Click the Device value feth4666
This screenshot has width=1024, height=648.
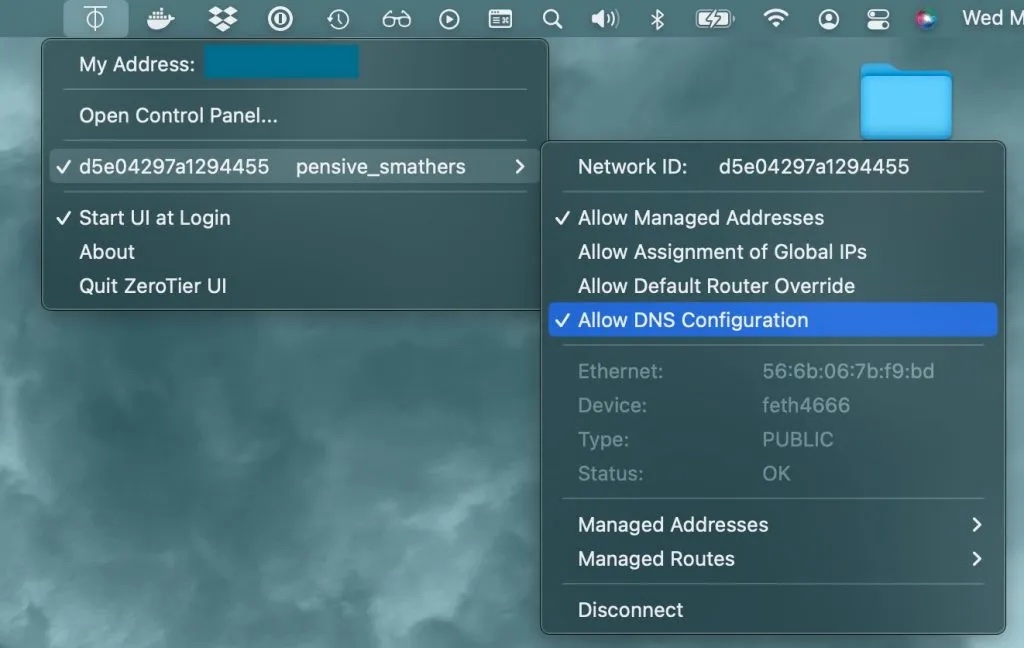806,405
